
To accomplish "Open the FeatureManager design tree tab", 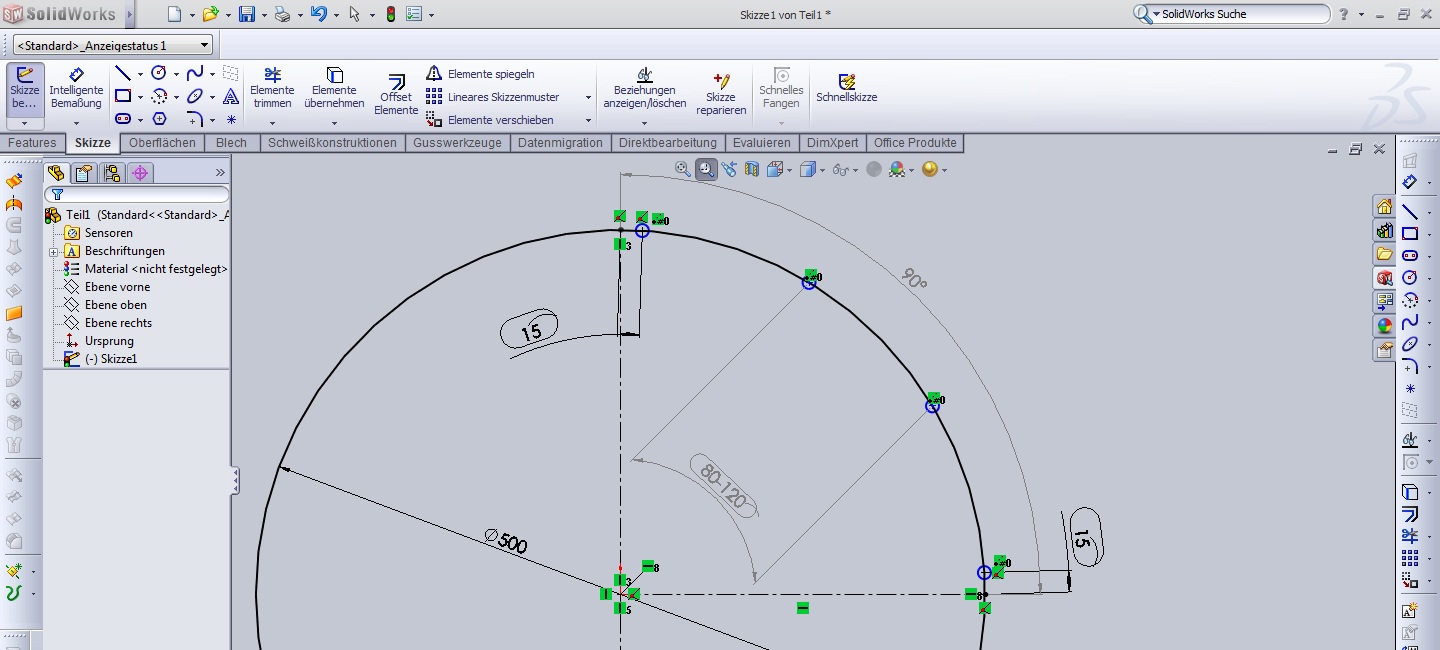I will click(x=57, y=173).
